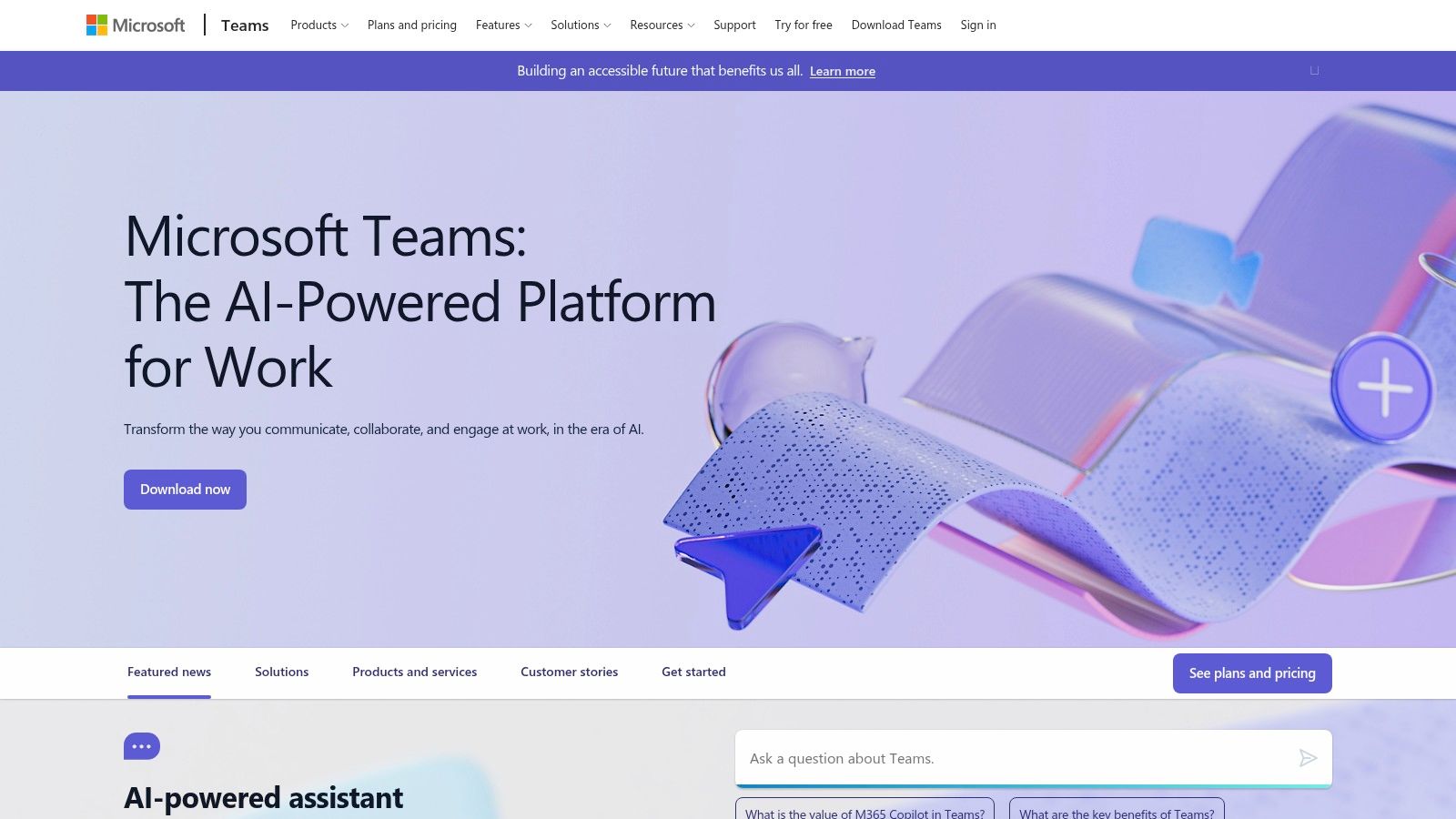Open Plans and pricing page
Screen dimensions: 1456x819
412,25
